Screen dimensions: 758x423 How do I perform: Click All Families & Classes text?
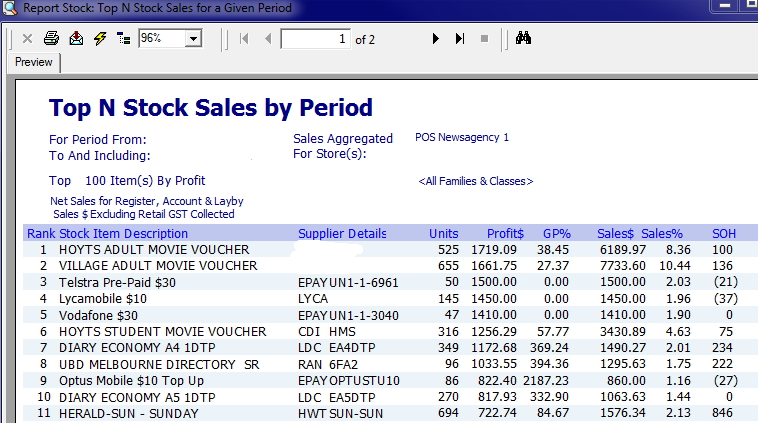[x=476, y=181]
